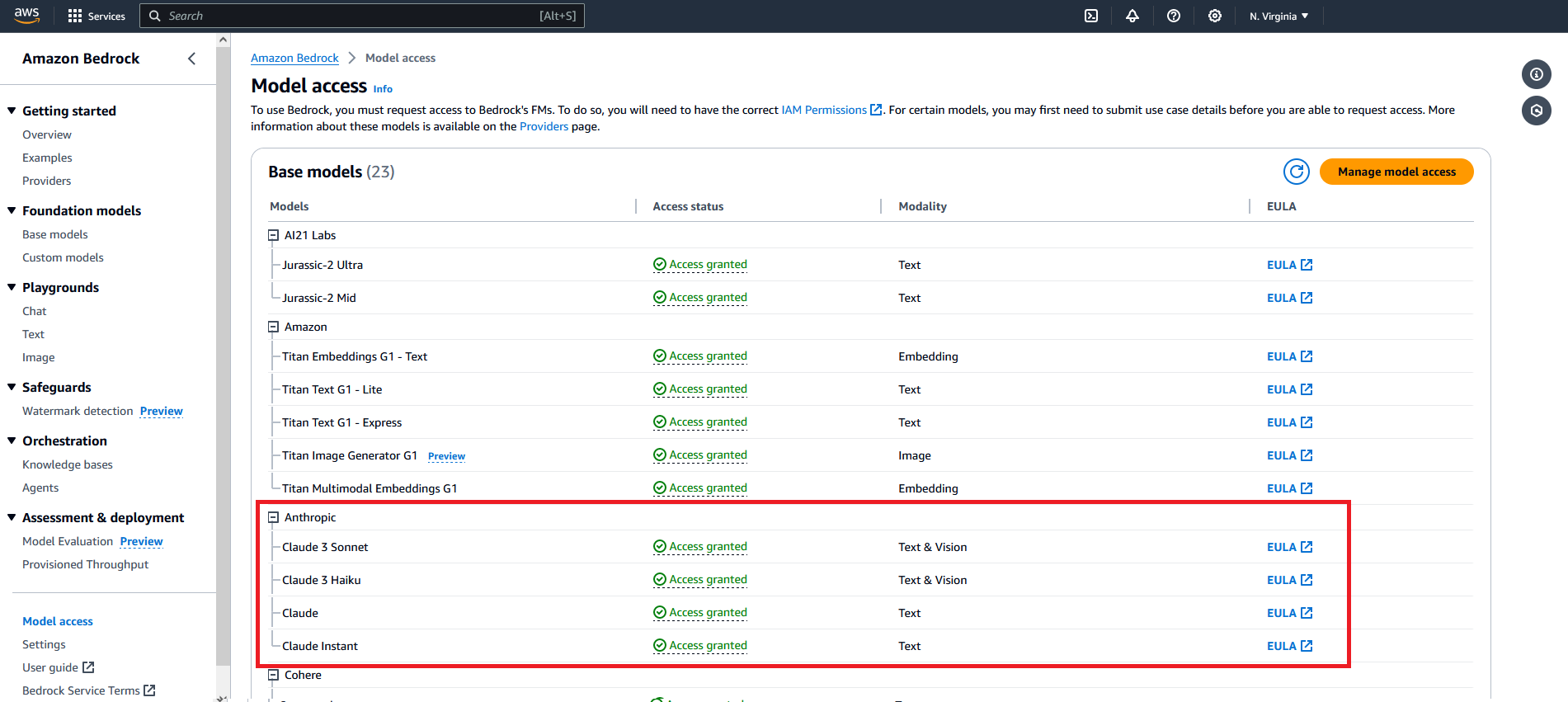Open Custom models in the sidebar
Screen dimensions: 1568x702
pos(64,257)
